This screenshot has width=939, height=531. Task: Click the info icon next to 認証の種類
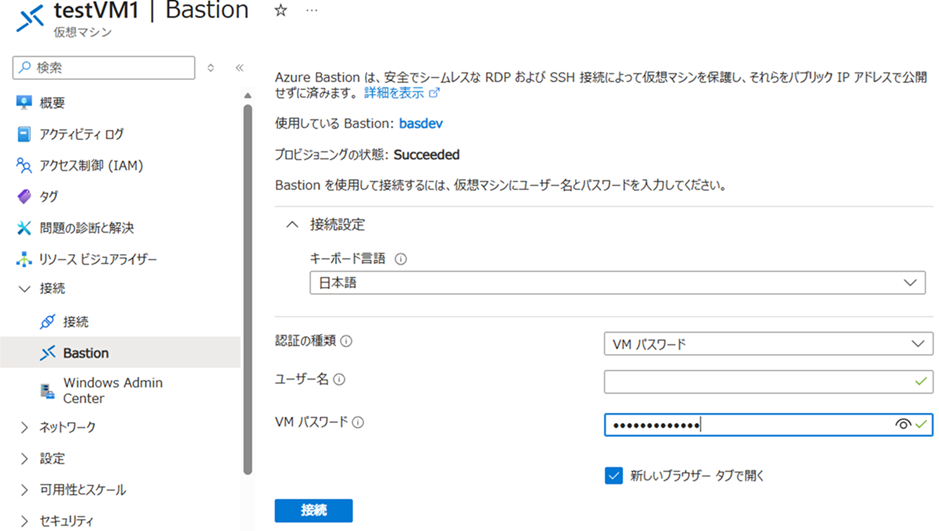(x=347, y=342)
